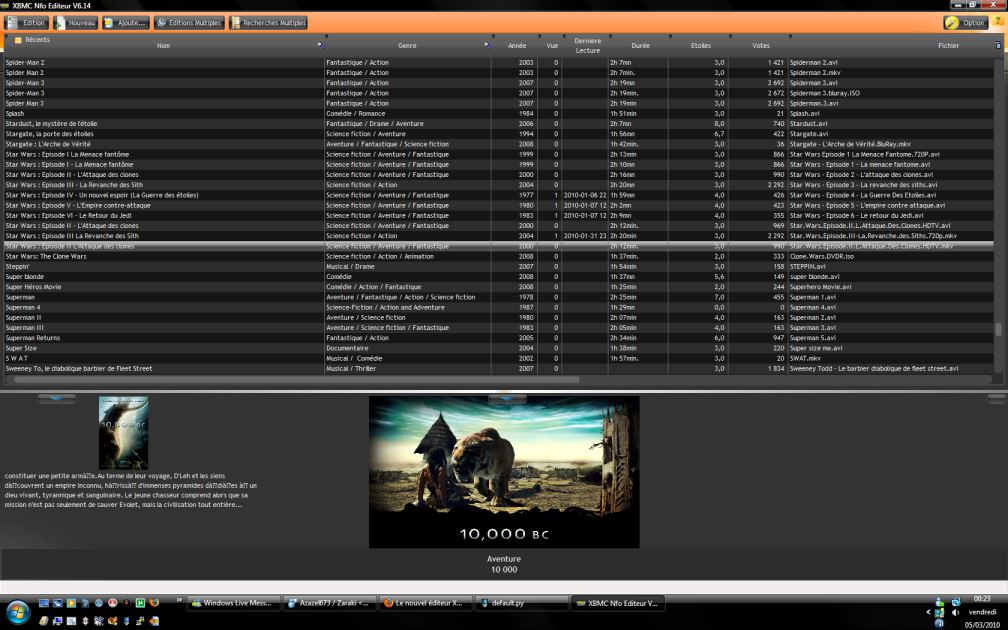
Task: Click the 10,000 BC fanart image
Action: pos(504,472)
